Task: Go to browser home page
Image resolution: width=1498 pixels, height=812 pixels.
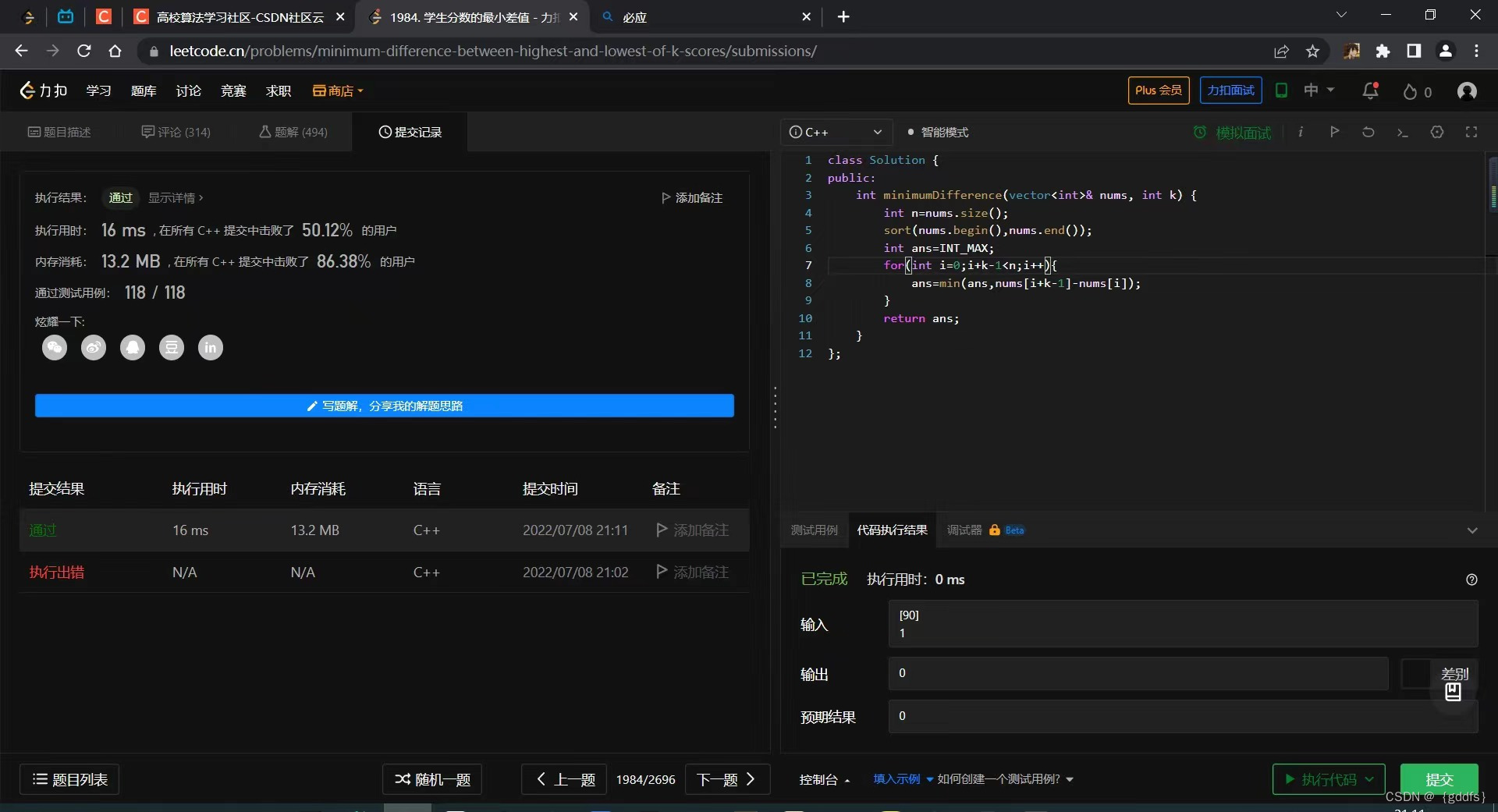Action: point(115,51)
